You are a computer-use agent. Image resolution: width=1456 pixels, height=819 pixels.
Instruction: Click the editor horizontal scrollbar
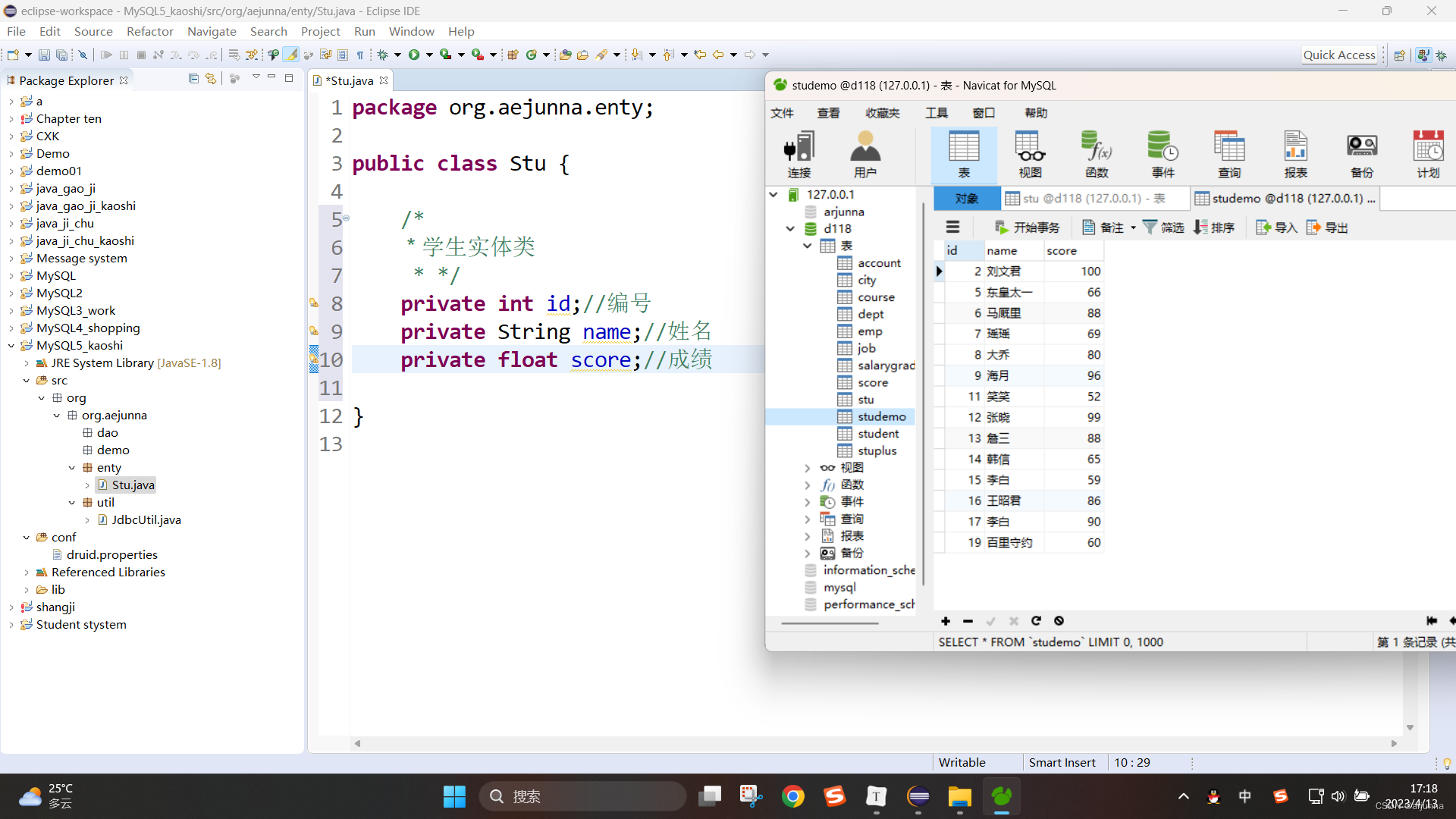pos(875,743)
